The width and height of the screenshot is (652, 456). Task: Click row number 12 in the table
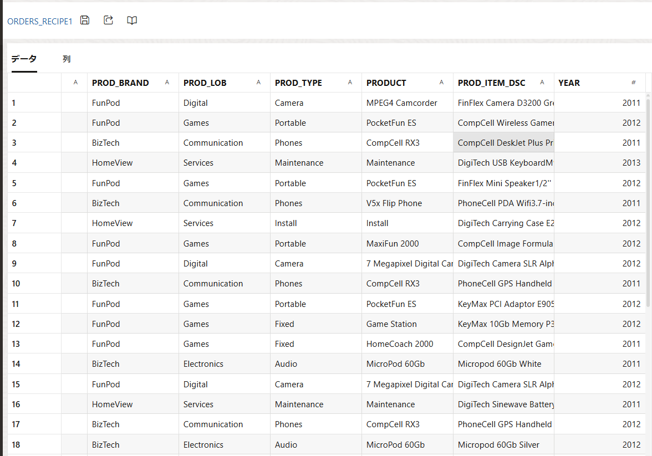[x=35, y=323]
